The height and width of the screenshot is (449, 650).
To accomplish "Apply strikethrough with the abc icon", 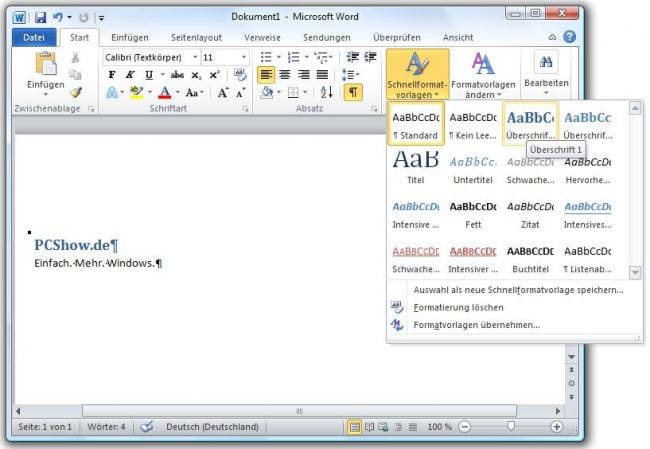I will (177, 75).
